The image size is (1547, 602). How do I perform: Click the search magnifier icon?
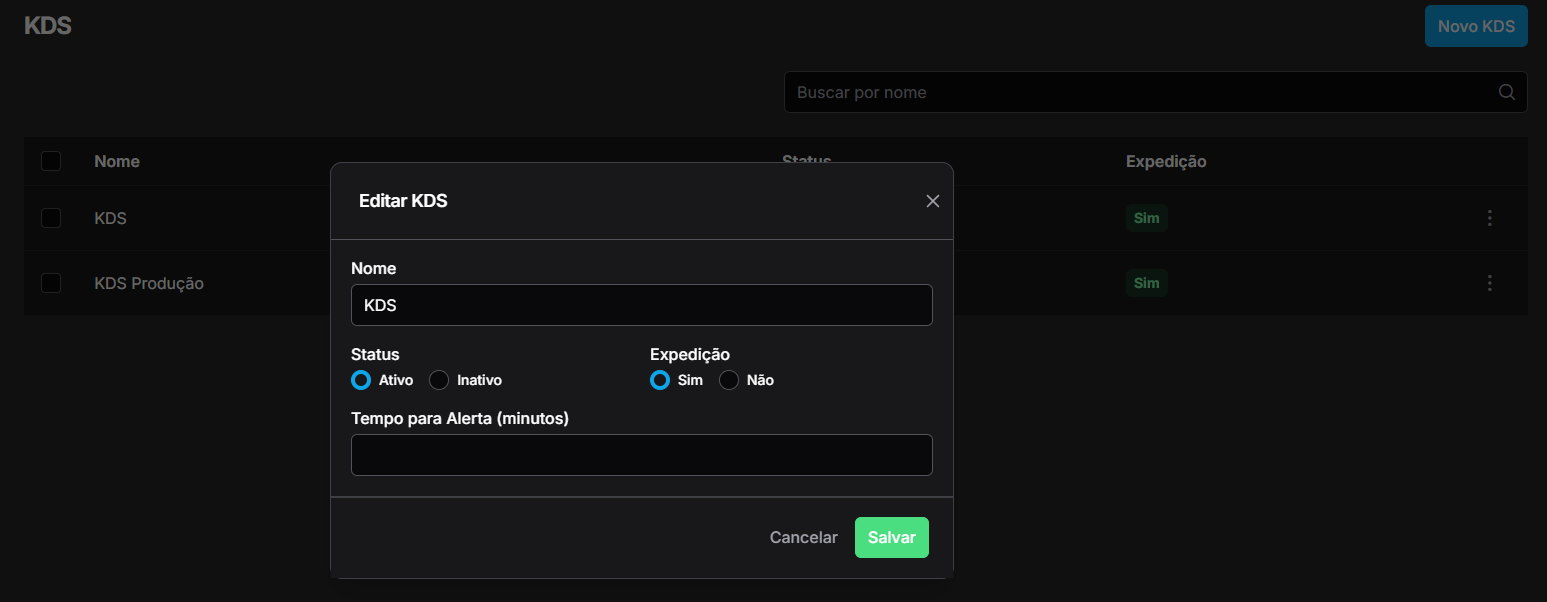1507,92
